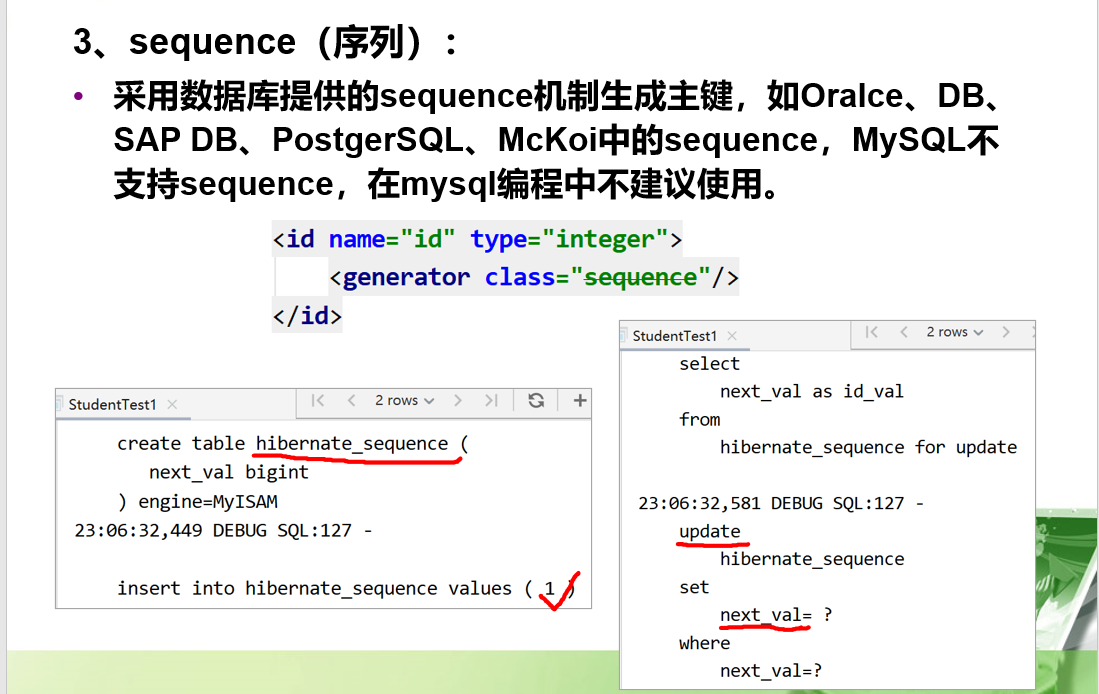Click the '3、sequence（序列）：' slide heading
Image resolution: width=1099 pixels, height=694 pixels.
click(266, 42)
